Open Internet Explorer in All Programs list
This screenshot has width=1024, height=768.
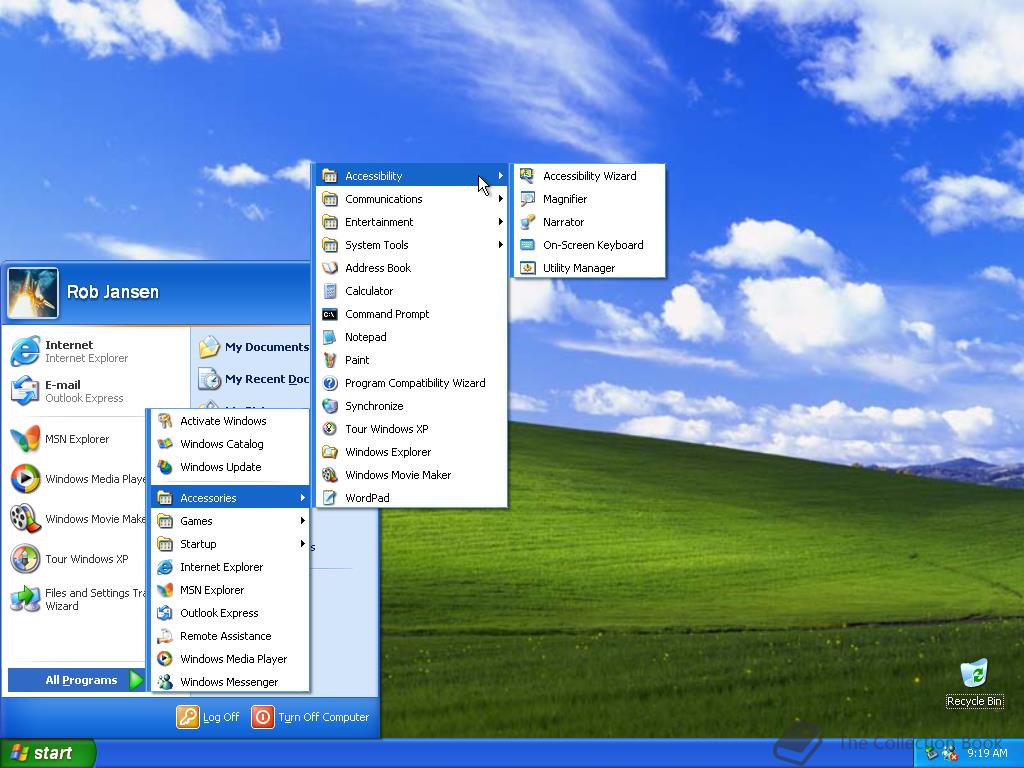(x=230, y=567)
